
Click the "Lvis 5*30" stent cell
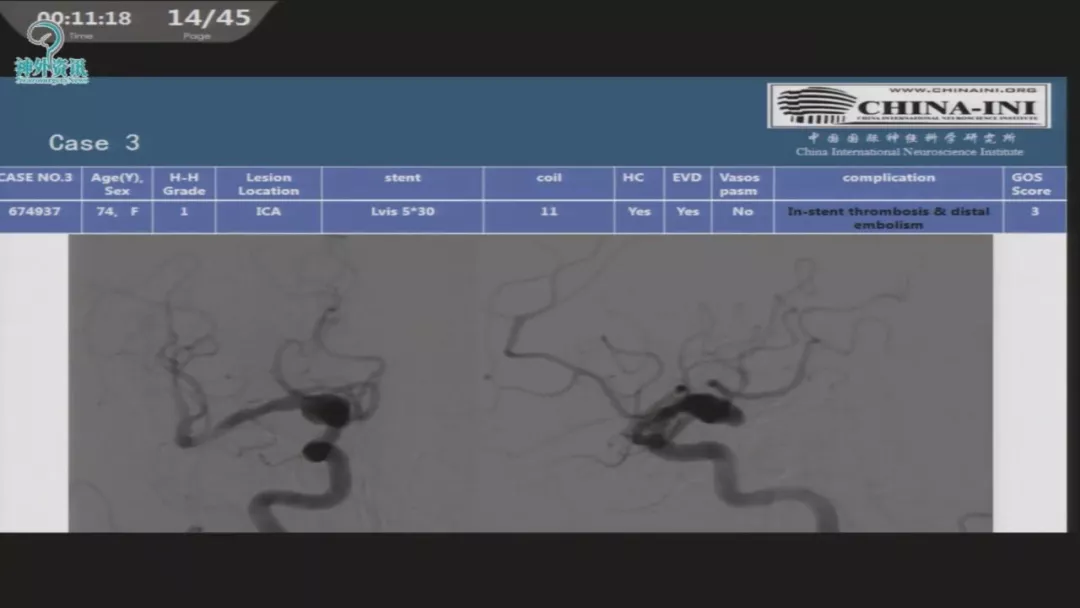pos(402,217)
